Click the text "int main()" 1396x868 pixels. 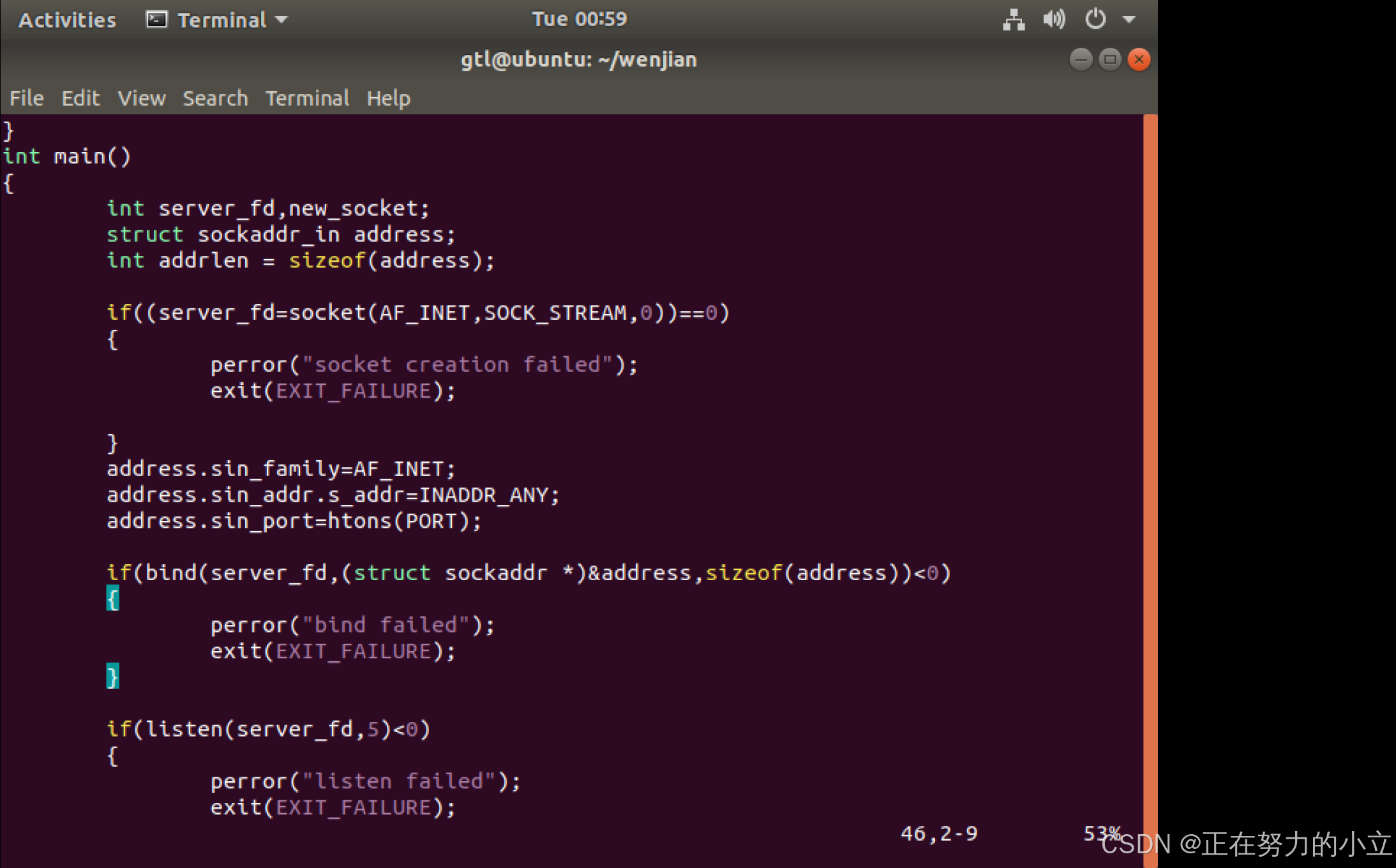pos(67,156)
